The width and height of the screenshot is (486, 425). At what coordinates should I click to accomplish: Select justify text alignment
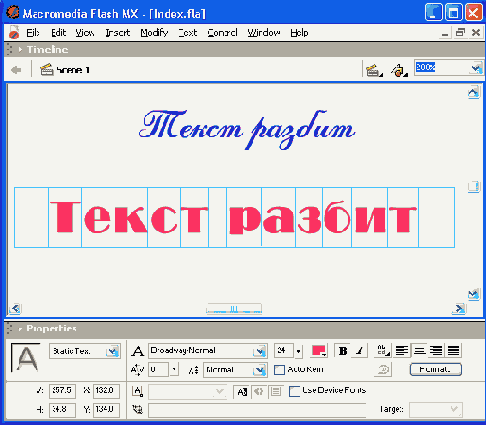click(x=453, y=351)
